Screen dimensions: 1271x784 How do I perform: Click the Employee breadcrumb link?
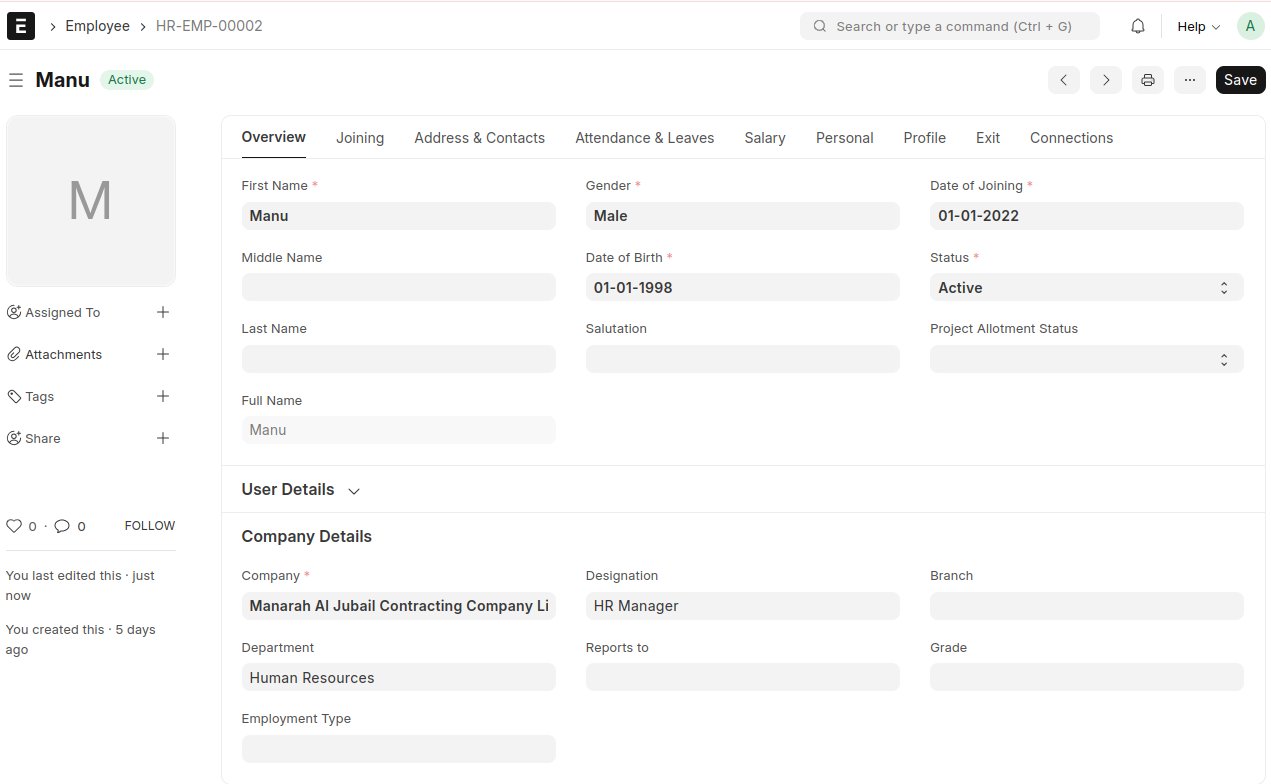(97, 26)
